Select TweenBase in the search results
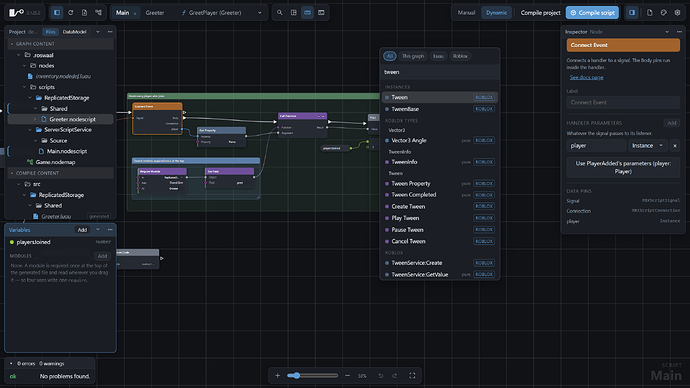Viewport: 690px width, 388px height. 440,109
